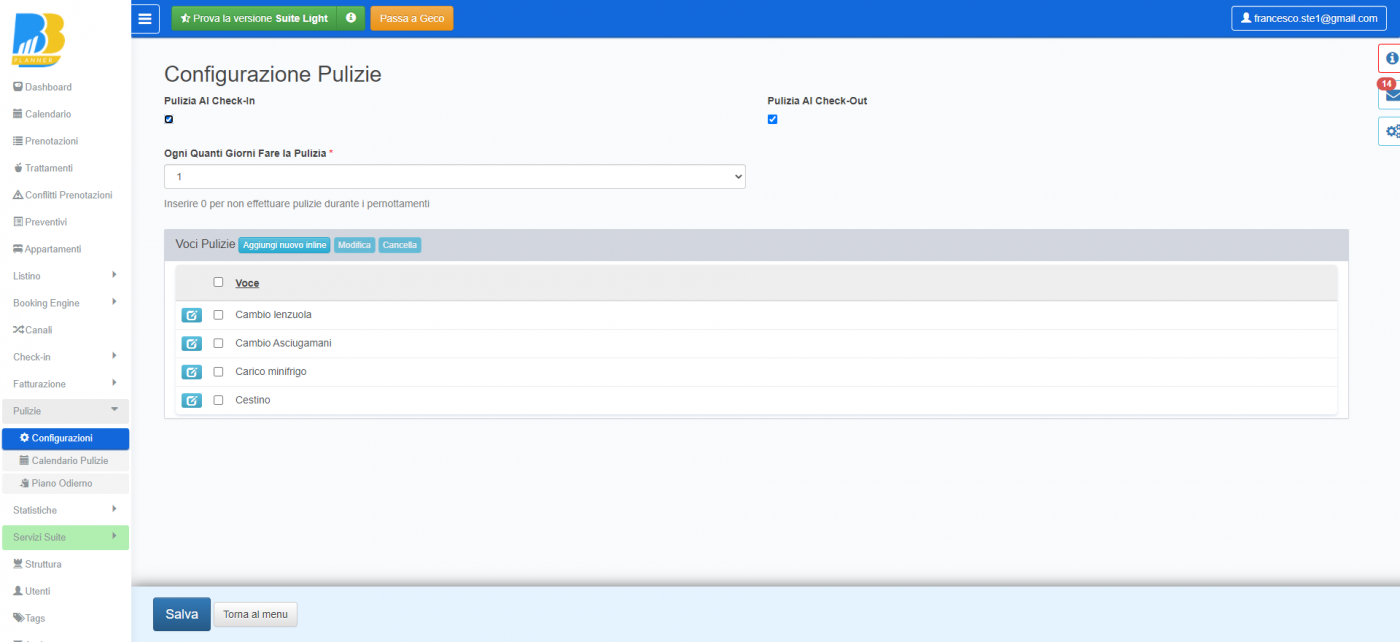Screen dimensions: 1400x642
Task: Toggle Pulizia Al Check-Out checkbox
Action: [772, 119]
